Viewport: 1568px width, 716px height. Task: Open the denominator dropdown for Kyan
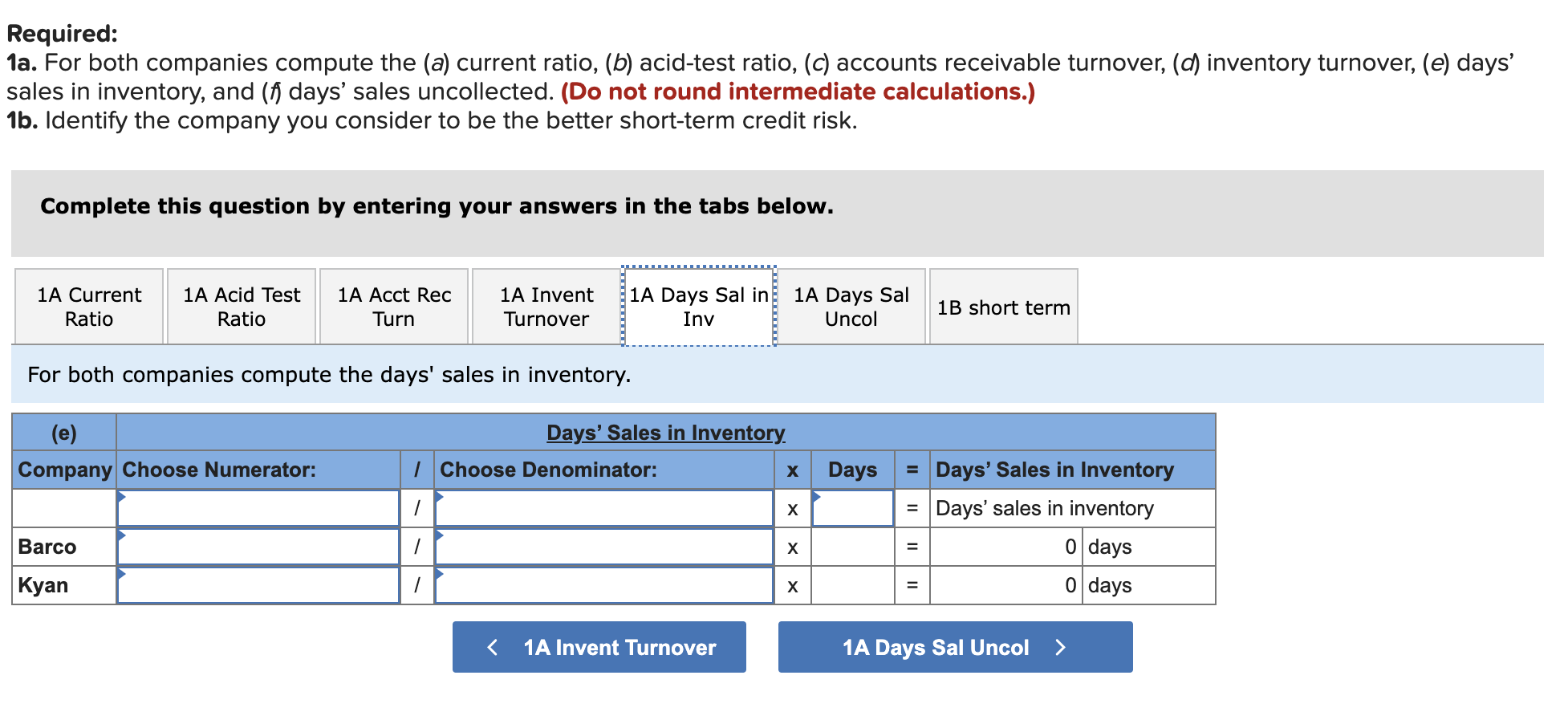pos(603,585)
